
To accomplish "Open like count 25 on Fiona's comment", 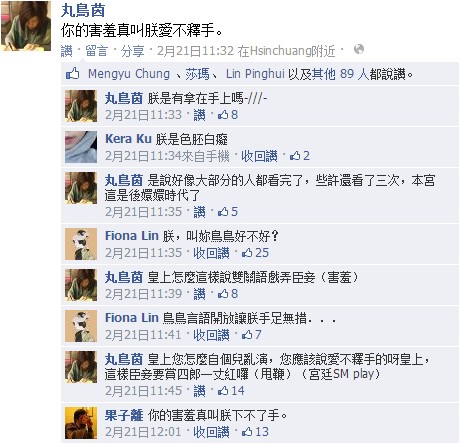I will point(255,253).
